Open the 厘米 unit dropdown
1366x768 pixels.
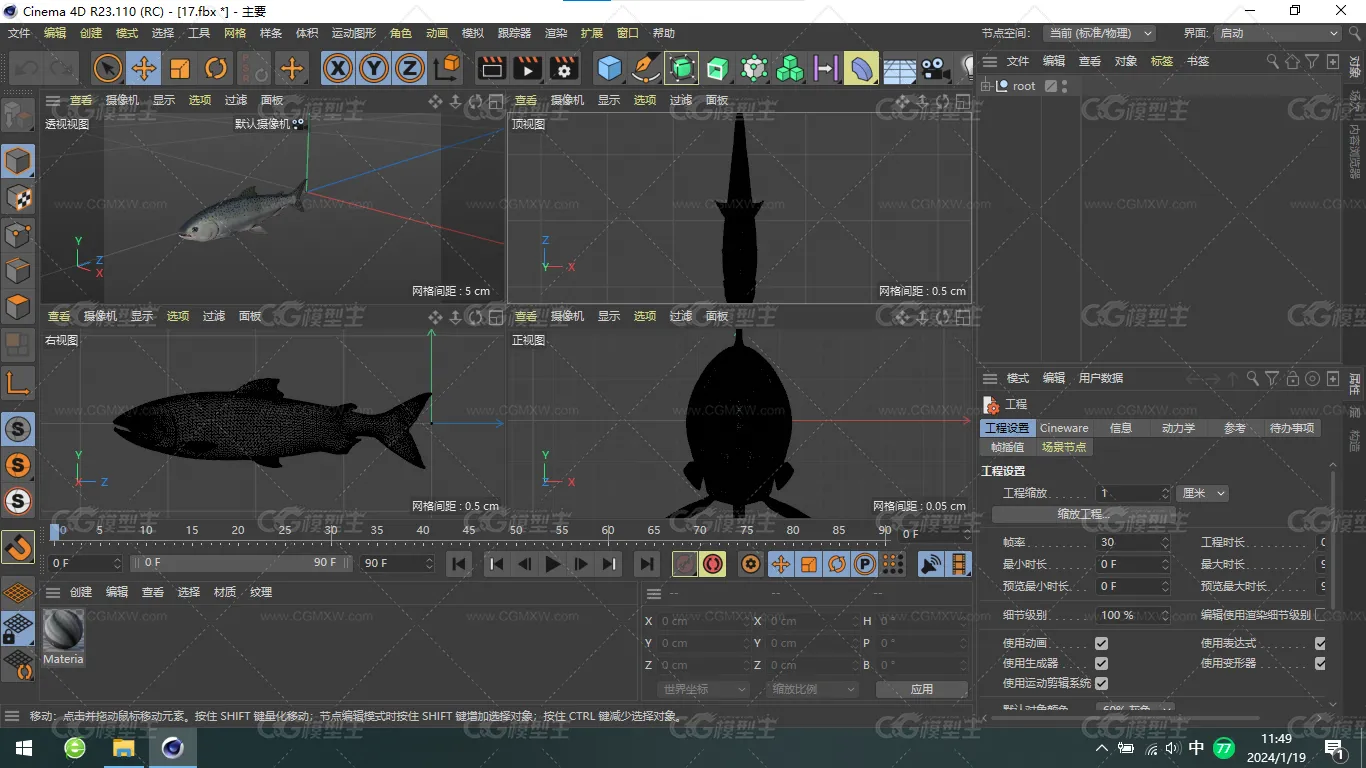point(1202,493)
